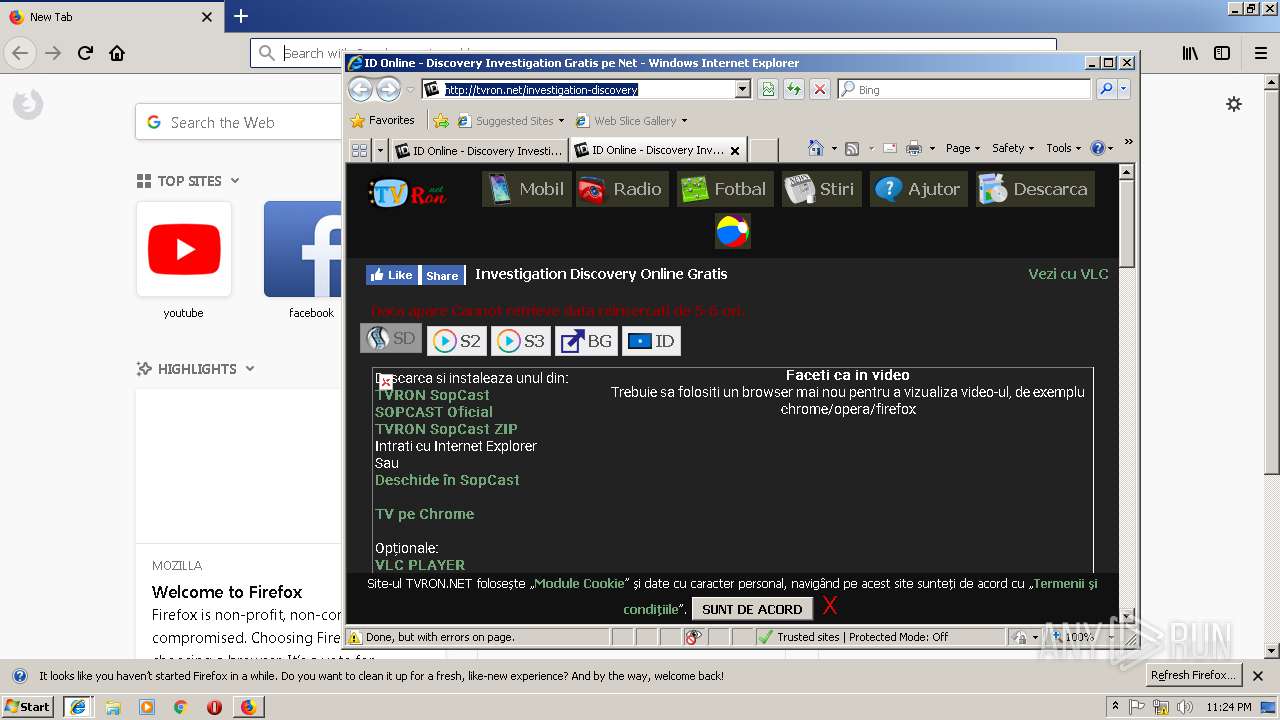The width and height of the screenshot is (1280, 720).
Task: Open the Page menu dropdown
Action: (962, 148)
